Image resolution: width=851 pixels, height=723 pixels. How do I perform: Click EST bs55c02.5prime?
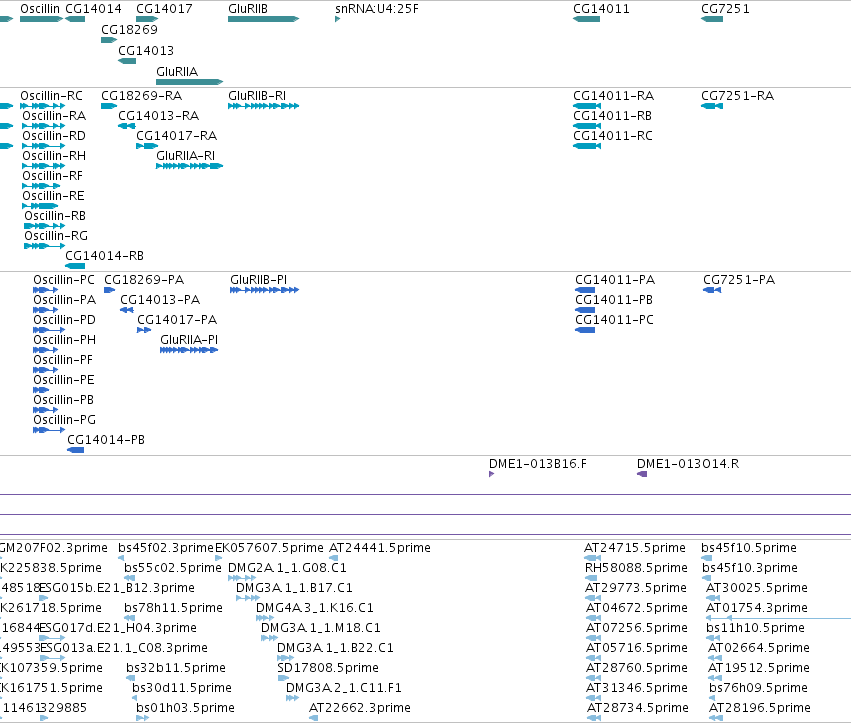point(173,568)
